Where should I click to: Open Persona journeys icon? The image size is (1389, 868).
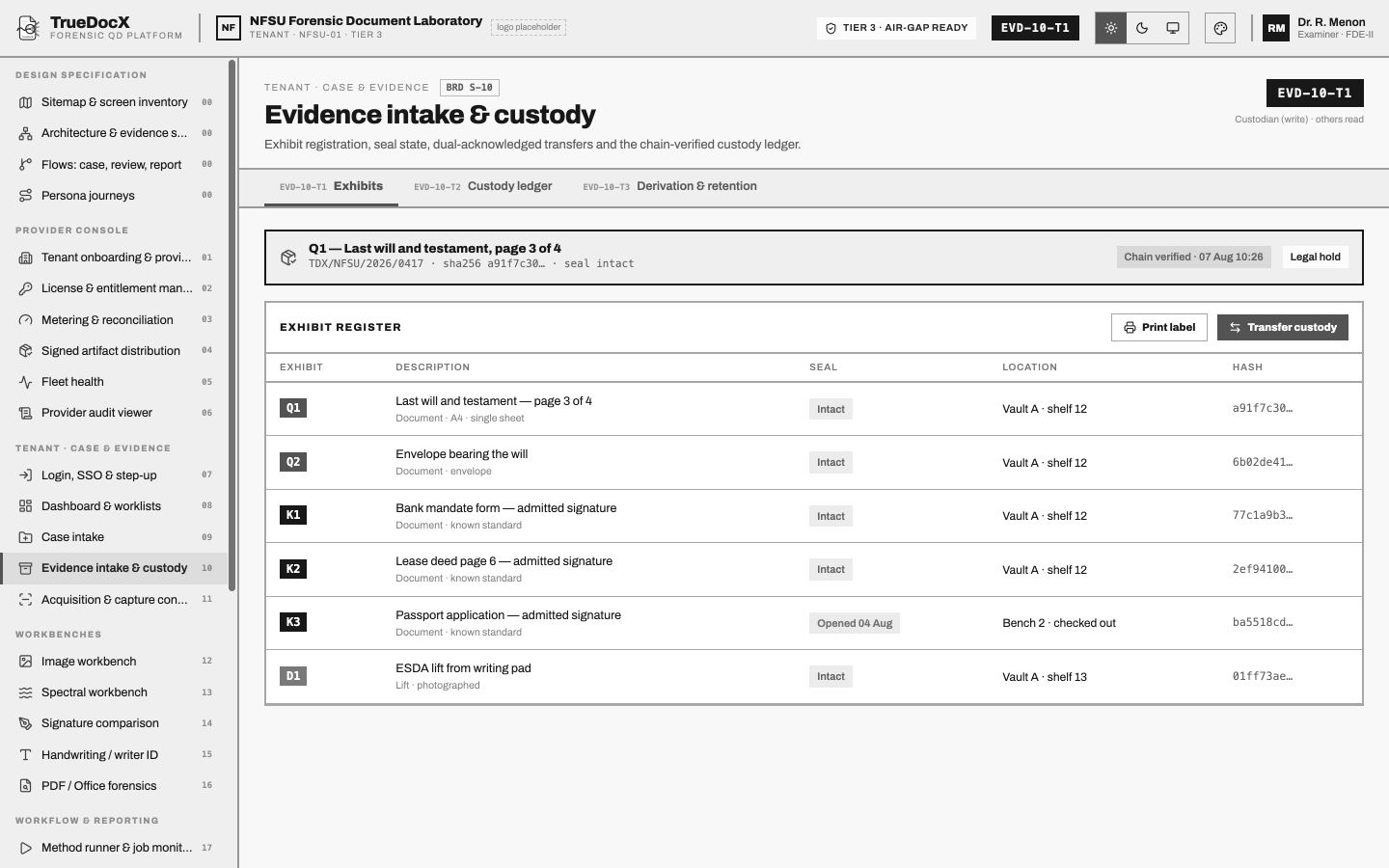(x=25, y=196)
